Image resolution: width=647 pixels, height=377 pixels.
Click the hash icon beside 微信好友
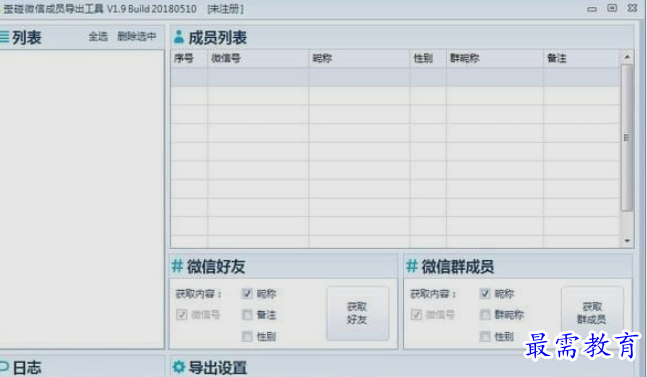177,266
